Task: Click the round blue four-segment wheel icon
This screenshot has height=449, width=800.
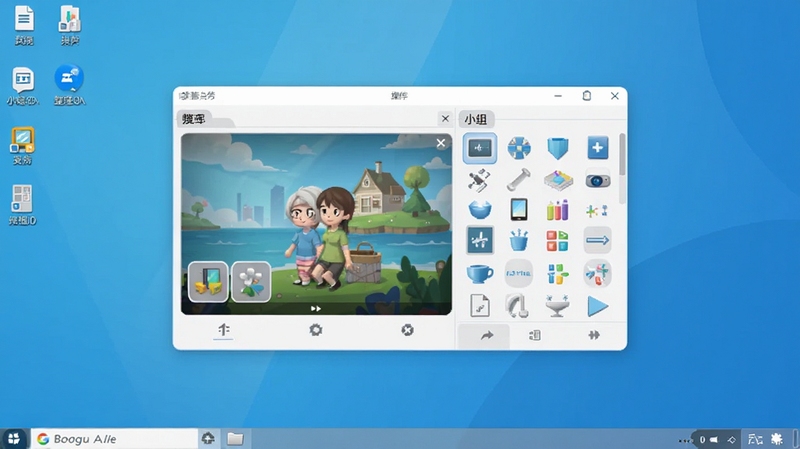Action: point(519,148)
